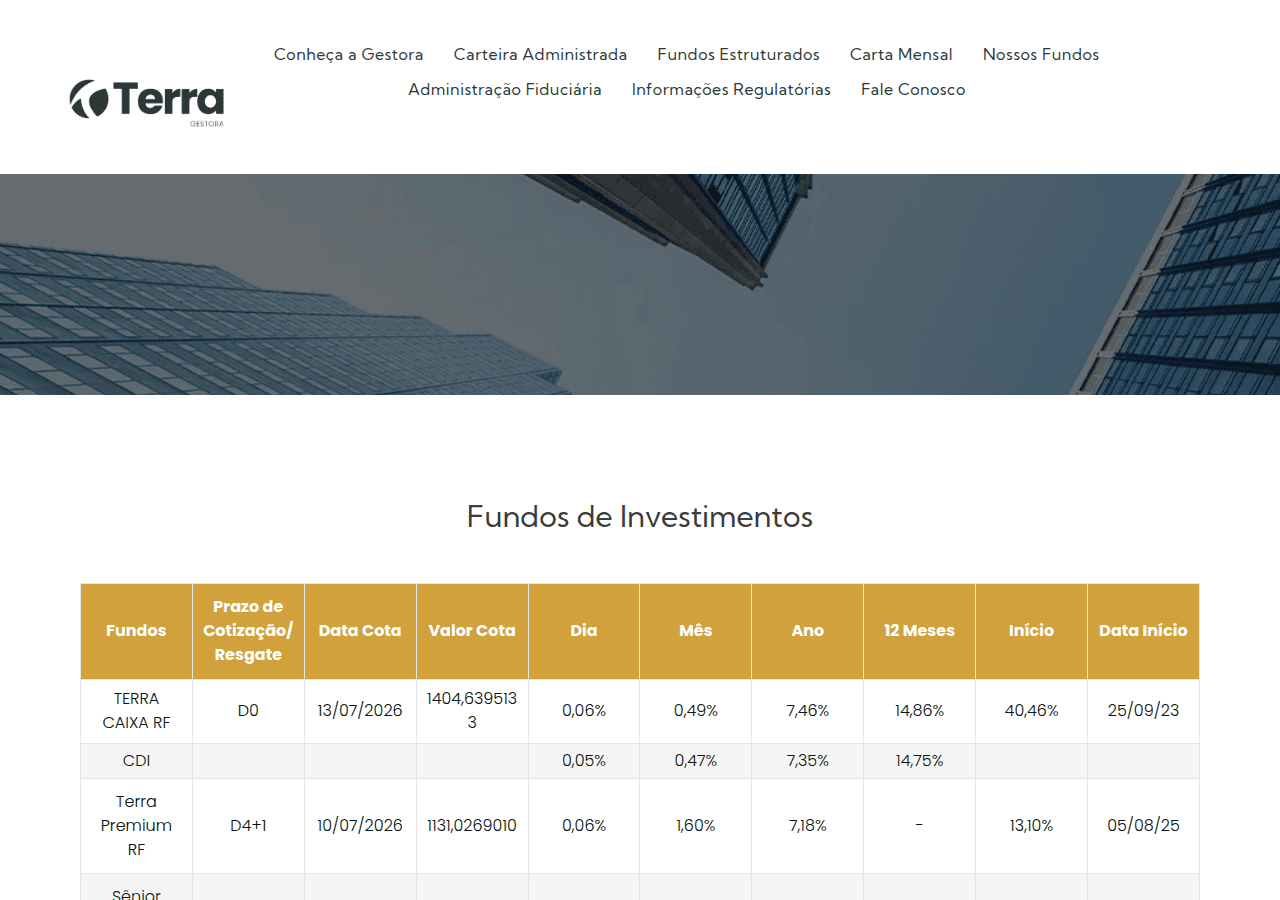Click the Fundos column header

tap(136, 631)
